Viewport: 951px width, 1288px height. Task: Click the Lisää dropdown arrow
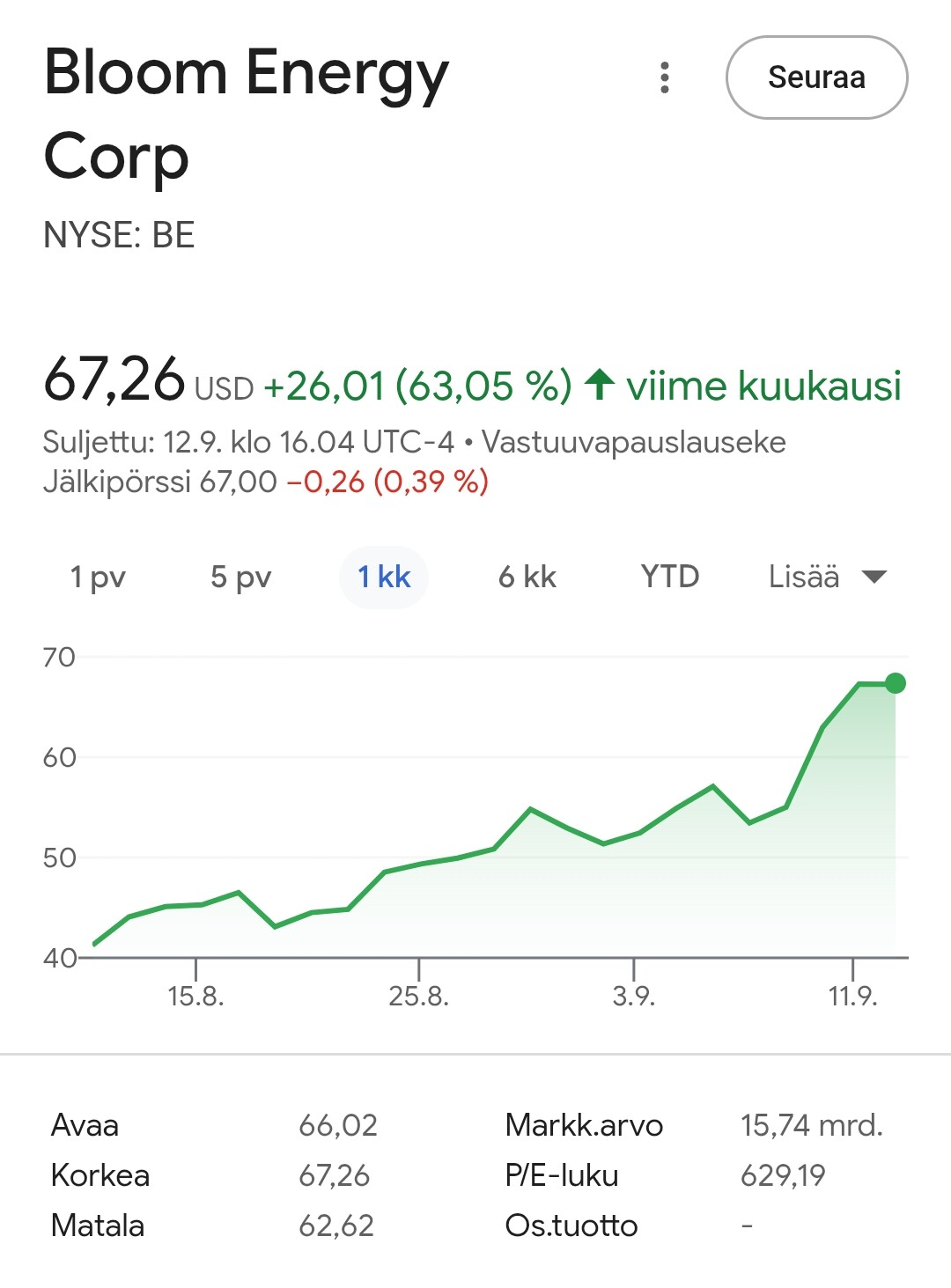874,578
